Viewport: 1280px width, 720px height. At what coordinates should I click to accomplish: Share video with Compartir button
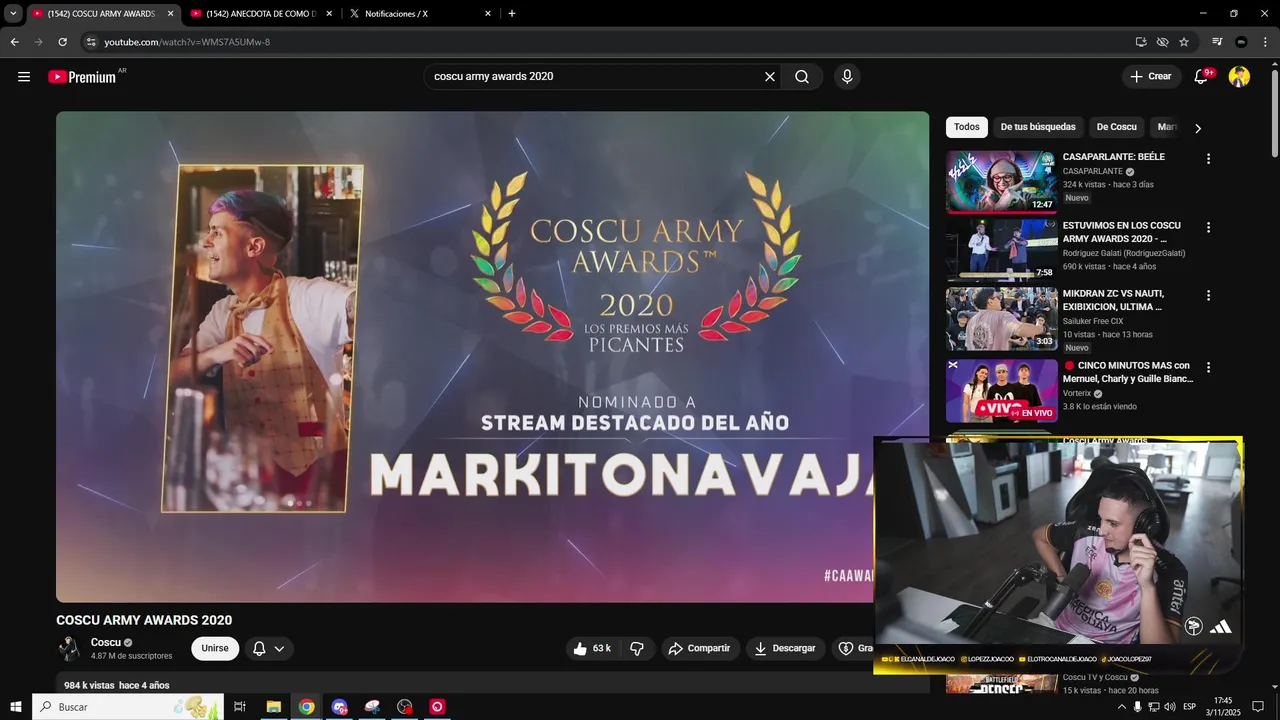click(699, 649)
